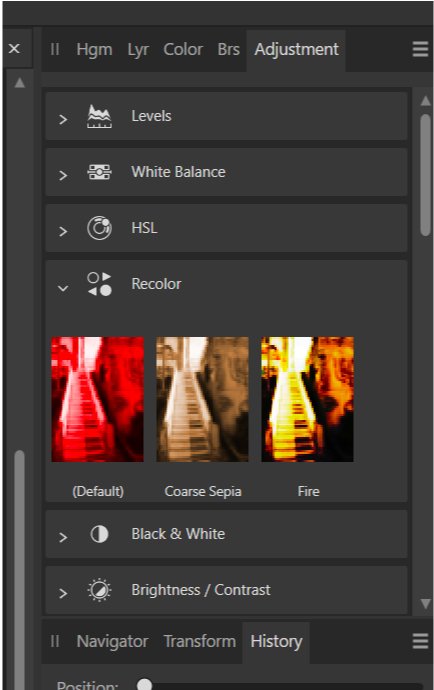
Task: Apply the Fire recolor preset
Action: pos(307,399)
